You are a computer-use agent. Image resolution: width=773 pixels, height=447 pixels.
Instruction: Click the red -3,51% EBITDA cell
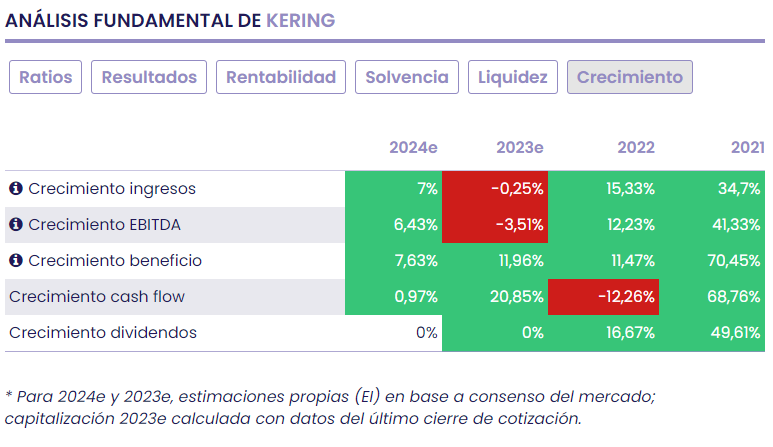click(495, 225)
